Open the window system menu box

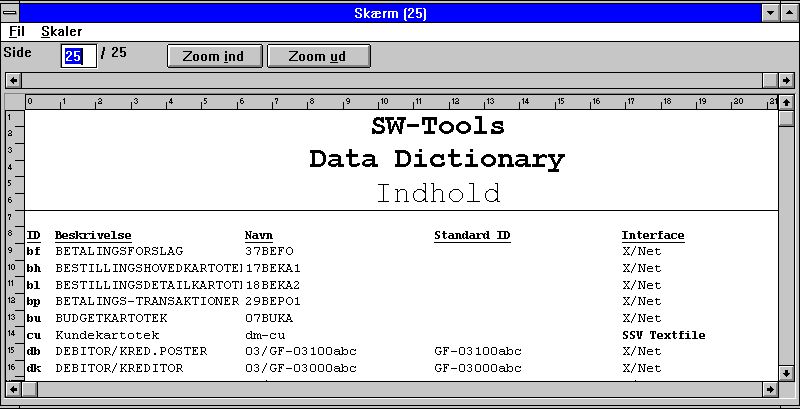pos(10,12)
